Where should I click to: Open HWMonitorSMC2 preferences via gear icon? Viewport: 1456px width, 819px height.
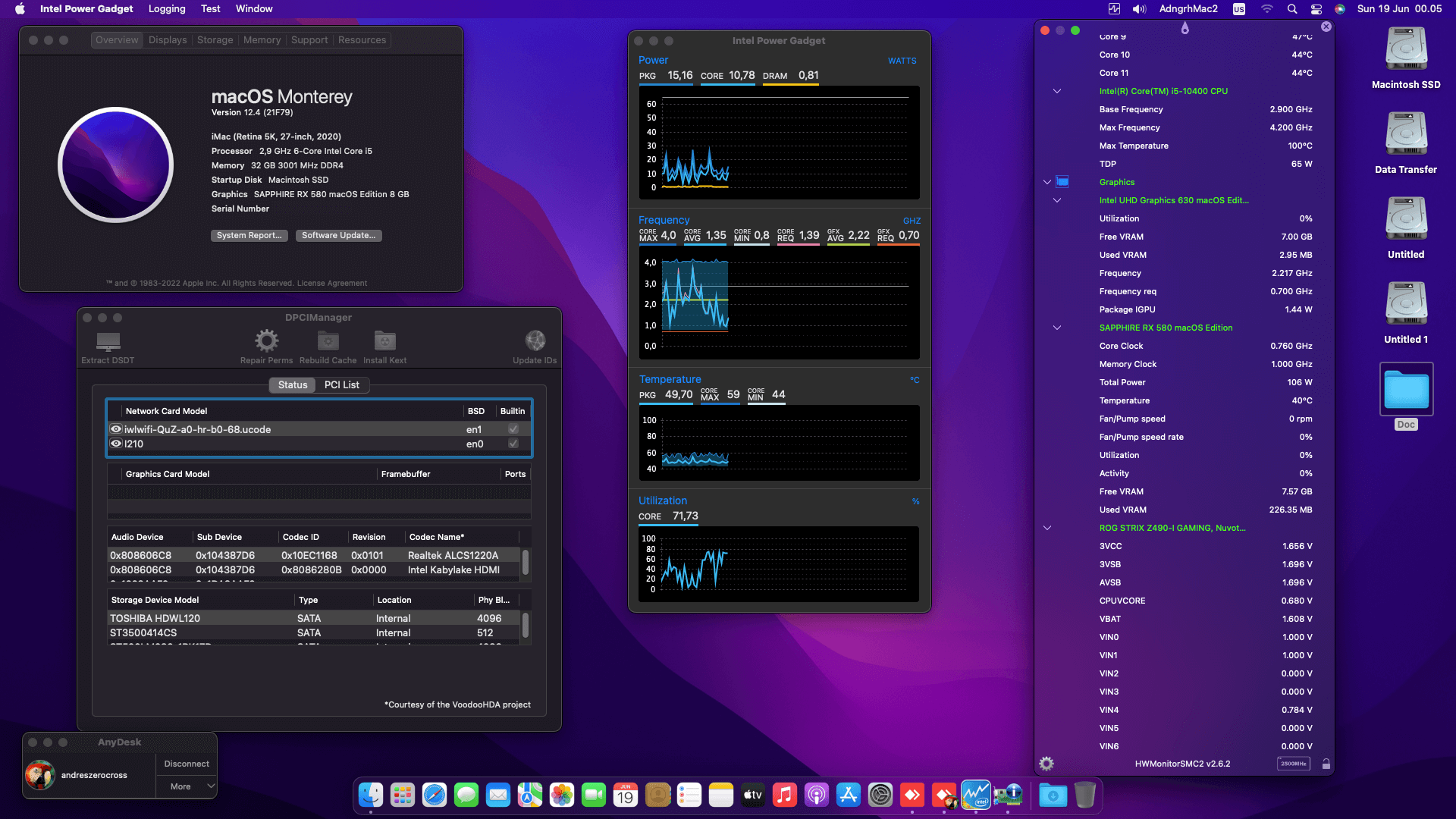1046,764
